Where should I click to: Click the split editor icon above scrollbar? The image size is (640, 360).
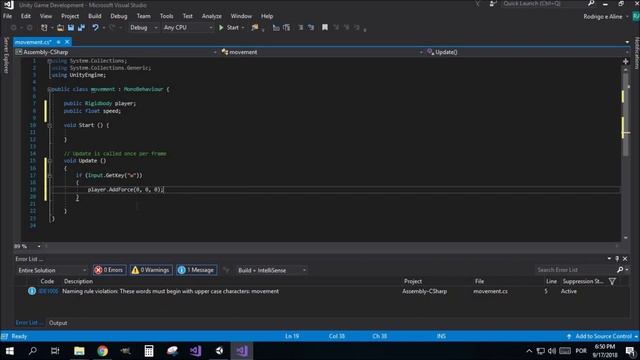[x=626, y=62]
